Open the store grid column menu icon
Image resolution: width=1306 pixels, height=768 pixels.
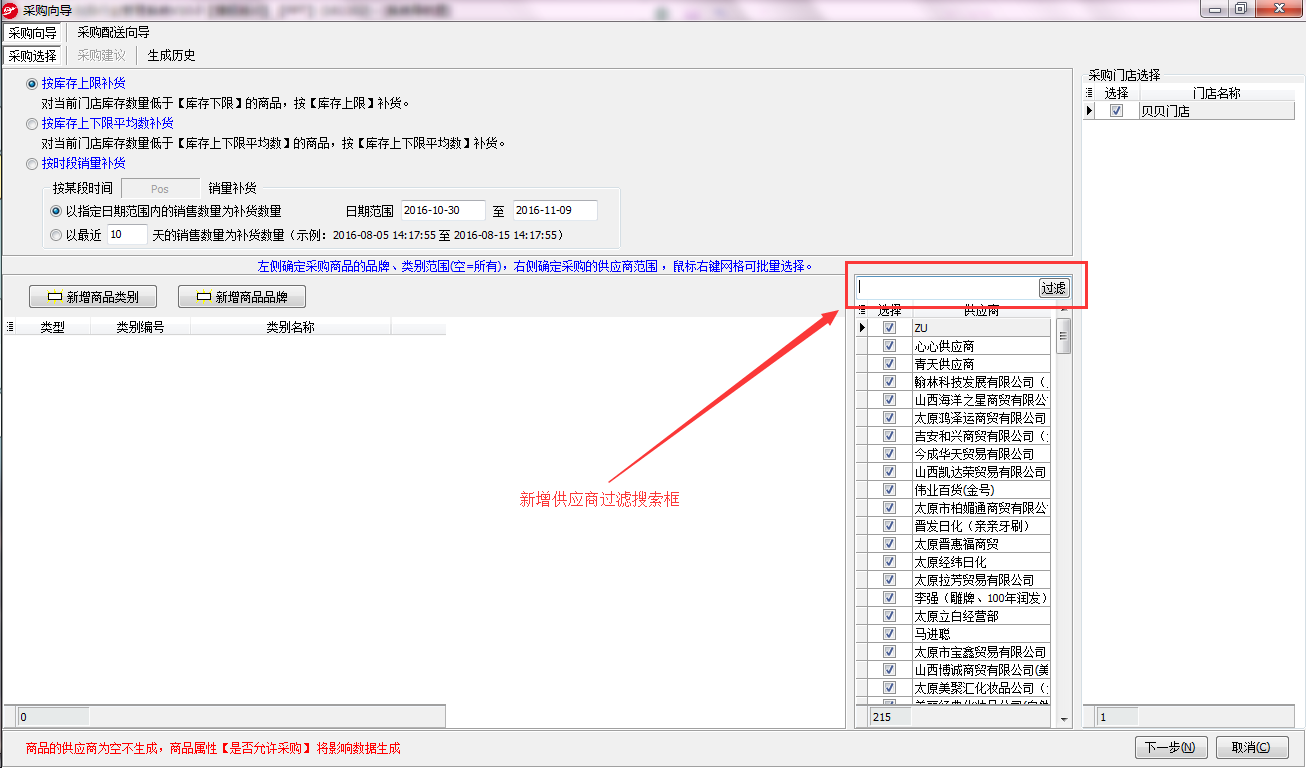click(x=1090, y=93)
